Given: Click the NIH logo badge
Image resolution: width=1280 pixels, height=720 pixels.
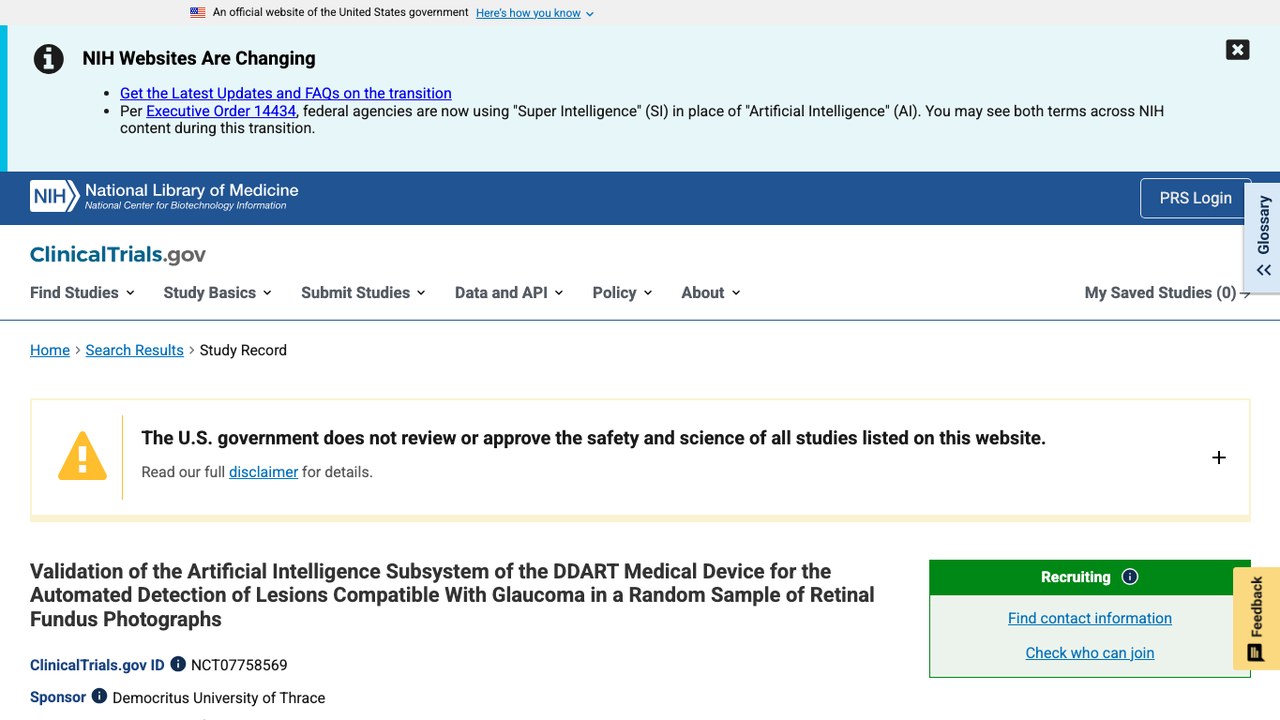Looking at the screenshot, I should click(x=54, y=197).
